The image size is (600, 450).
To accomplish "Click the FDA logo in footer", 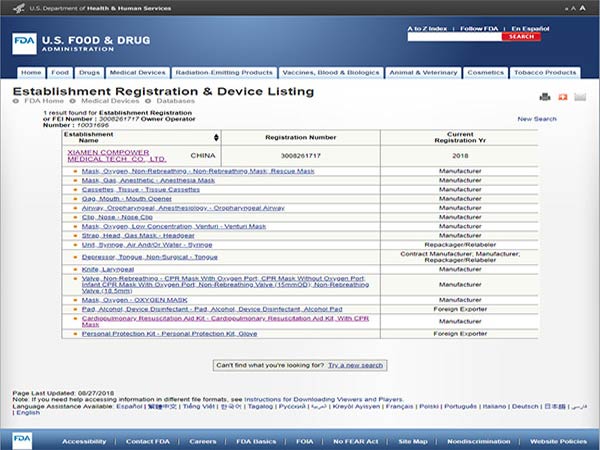I will [x=22, y=440].
